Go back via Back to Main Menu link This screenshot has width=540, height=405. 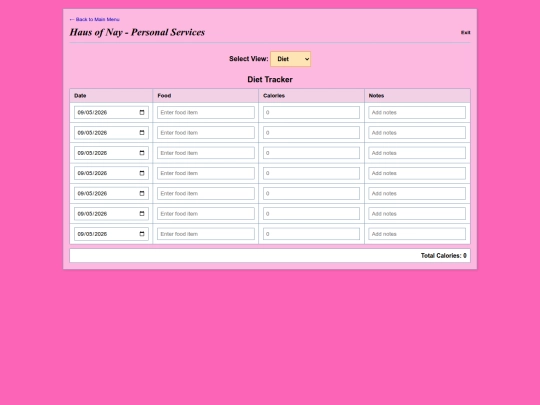click(x=94, y=19)
